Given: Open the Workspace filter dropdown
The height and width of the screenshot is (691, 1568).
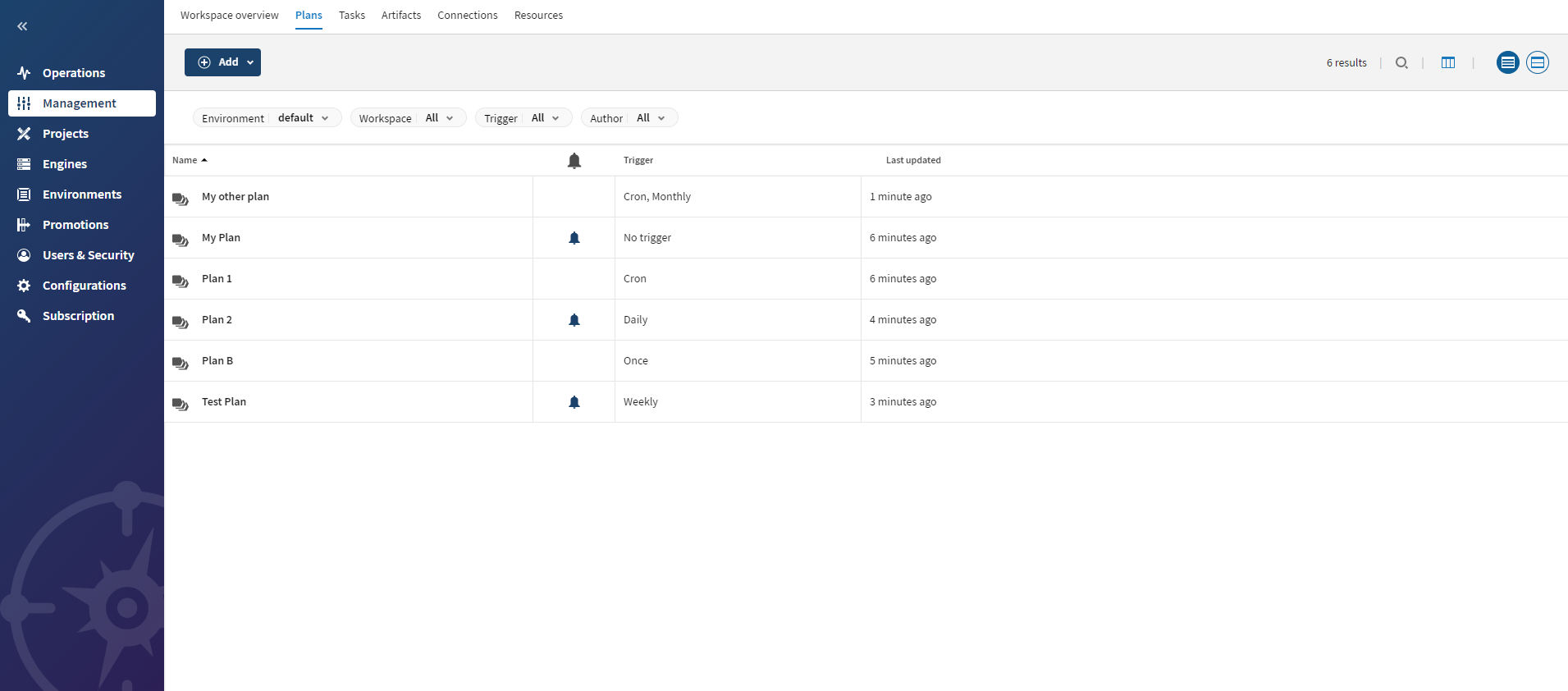Looking at the screenshot, I should pyautogui.click(x=409, y=118).
